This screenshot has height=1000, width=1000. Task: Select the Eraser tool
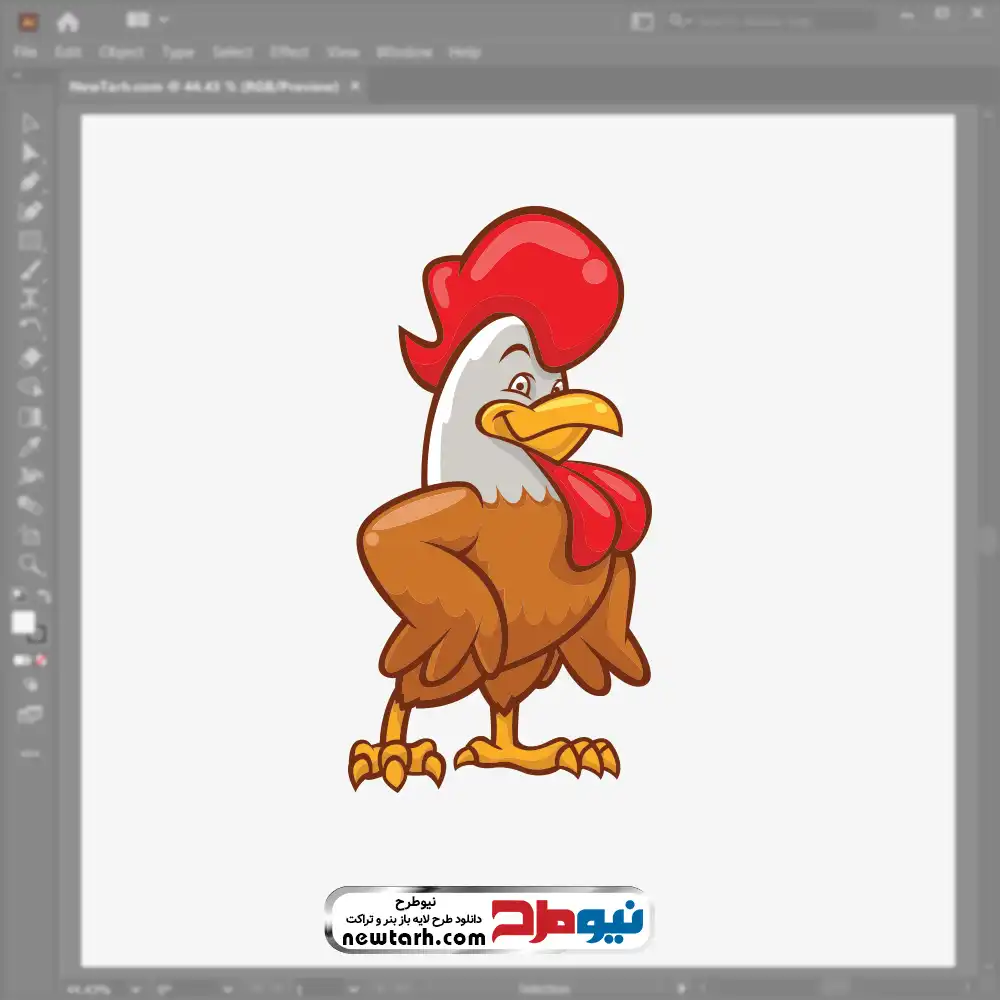30,357
